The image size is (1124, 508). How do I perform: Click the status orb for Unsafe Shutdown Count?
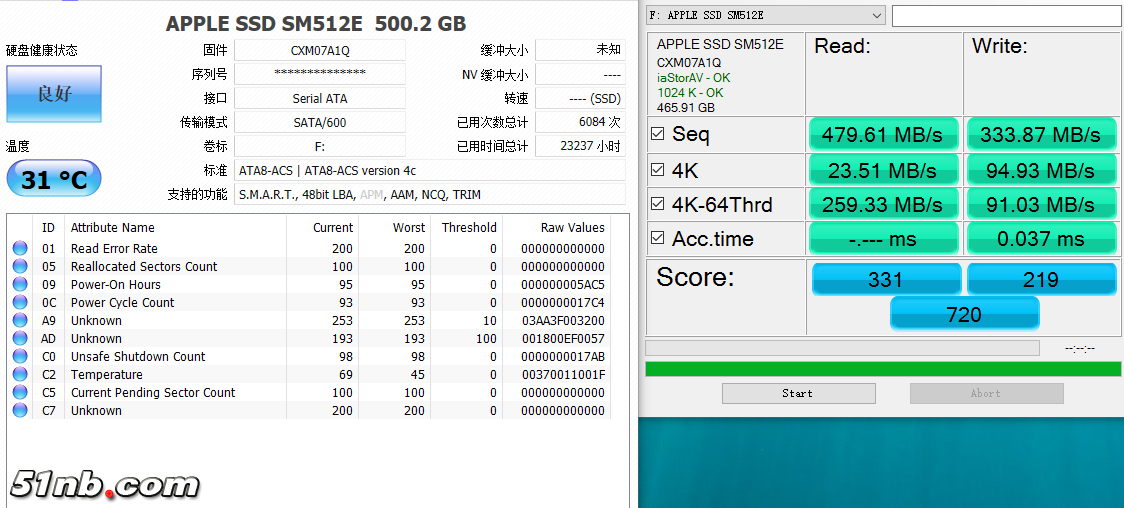point(19,357)
